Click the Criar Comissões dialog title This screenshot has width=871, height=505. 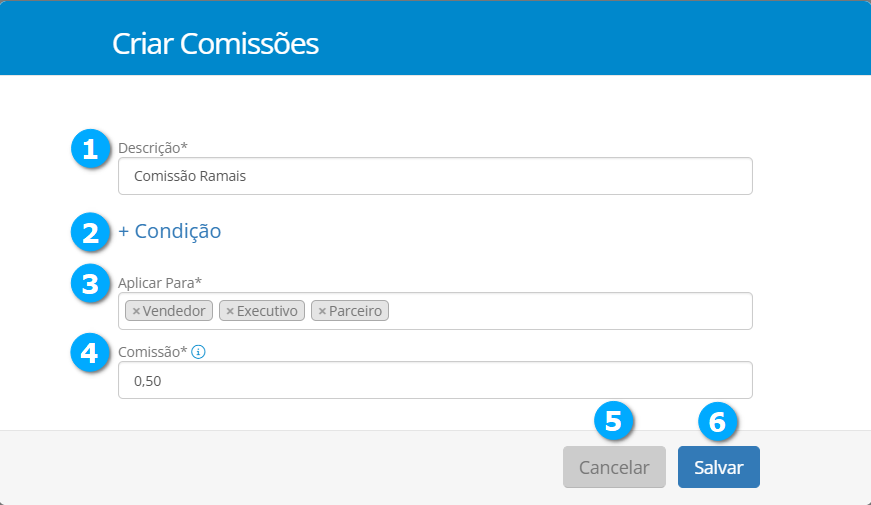[215, 44]
